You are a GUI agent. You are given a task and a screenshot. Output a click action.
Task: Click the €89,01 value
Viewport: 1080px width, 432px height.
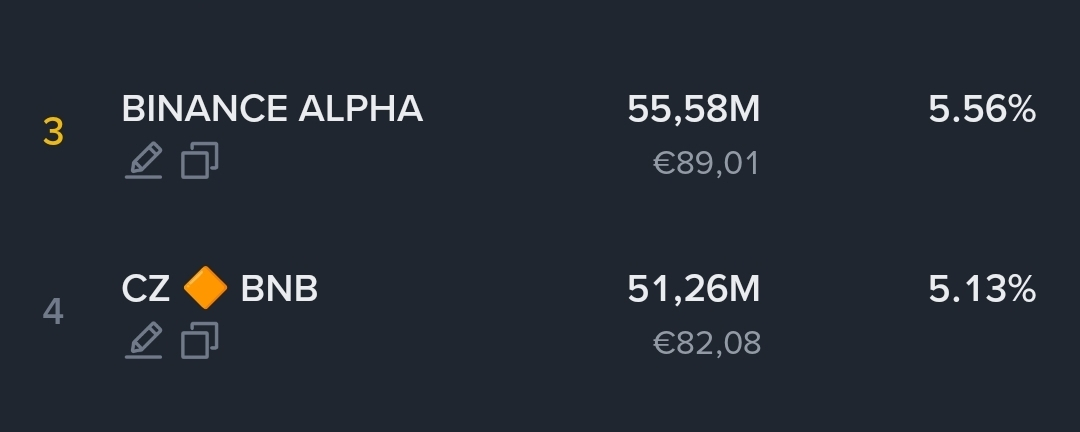(x=706, y=164)
